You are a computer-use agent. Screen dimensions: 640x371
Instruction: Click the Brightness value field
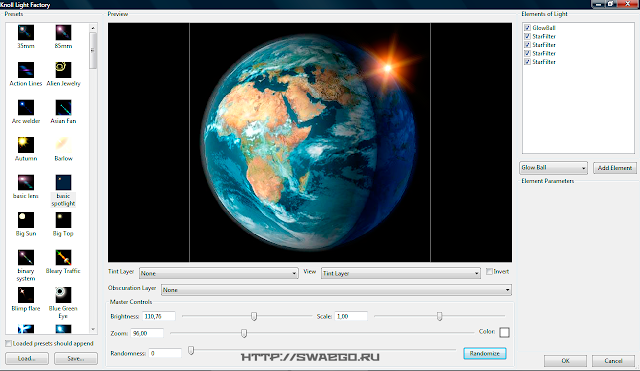click(x=159, y=316)
